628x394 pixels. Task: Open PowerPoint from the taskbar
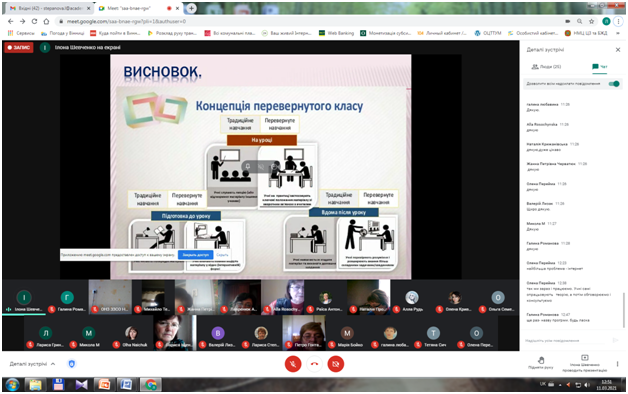105,385
